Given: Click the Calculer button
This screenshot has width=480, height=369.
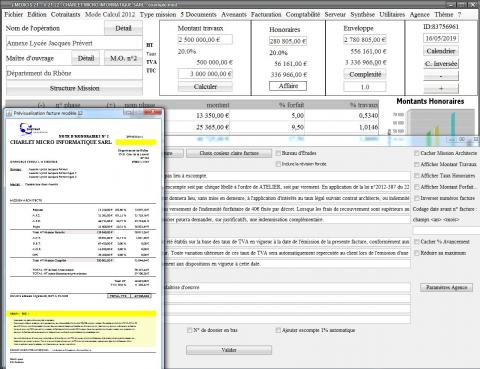Looking at the screenshot, I should [205, 87].
